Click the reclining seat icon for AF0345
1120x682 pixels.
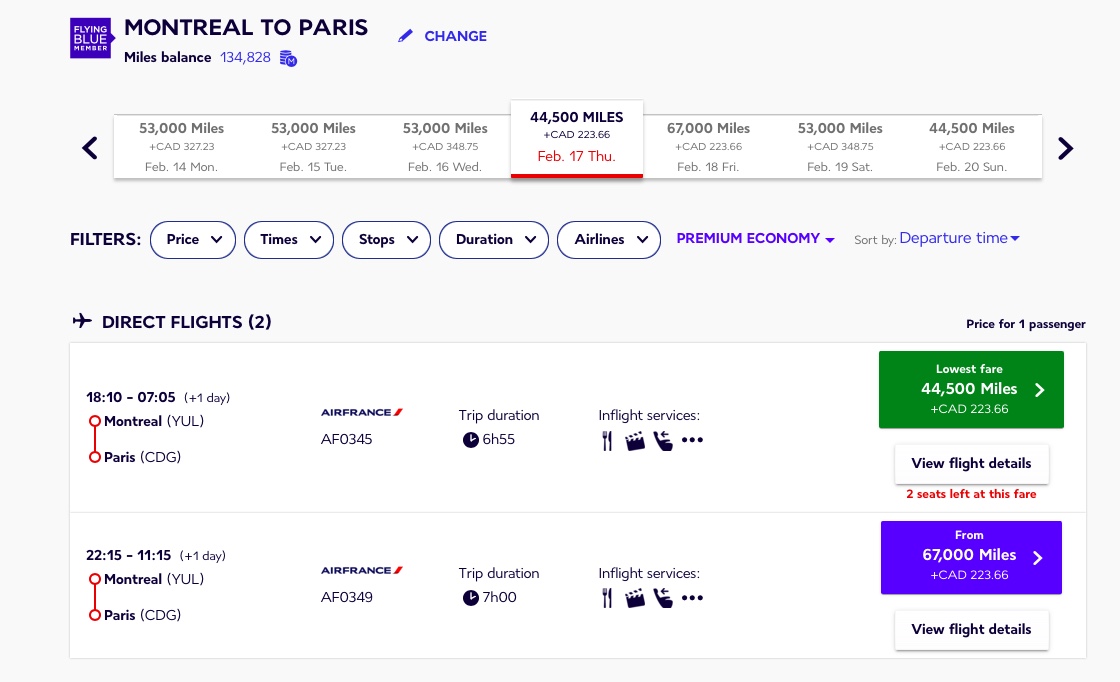click(663, 441)
